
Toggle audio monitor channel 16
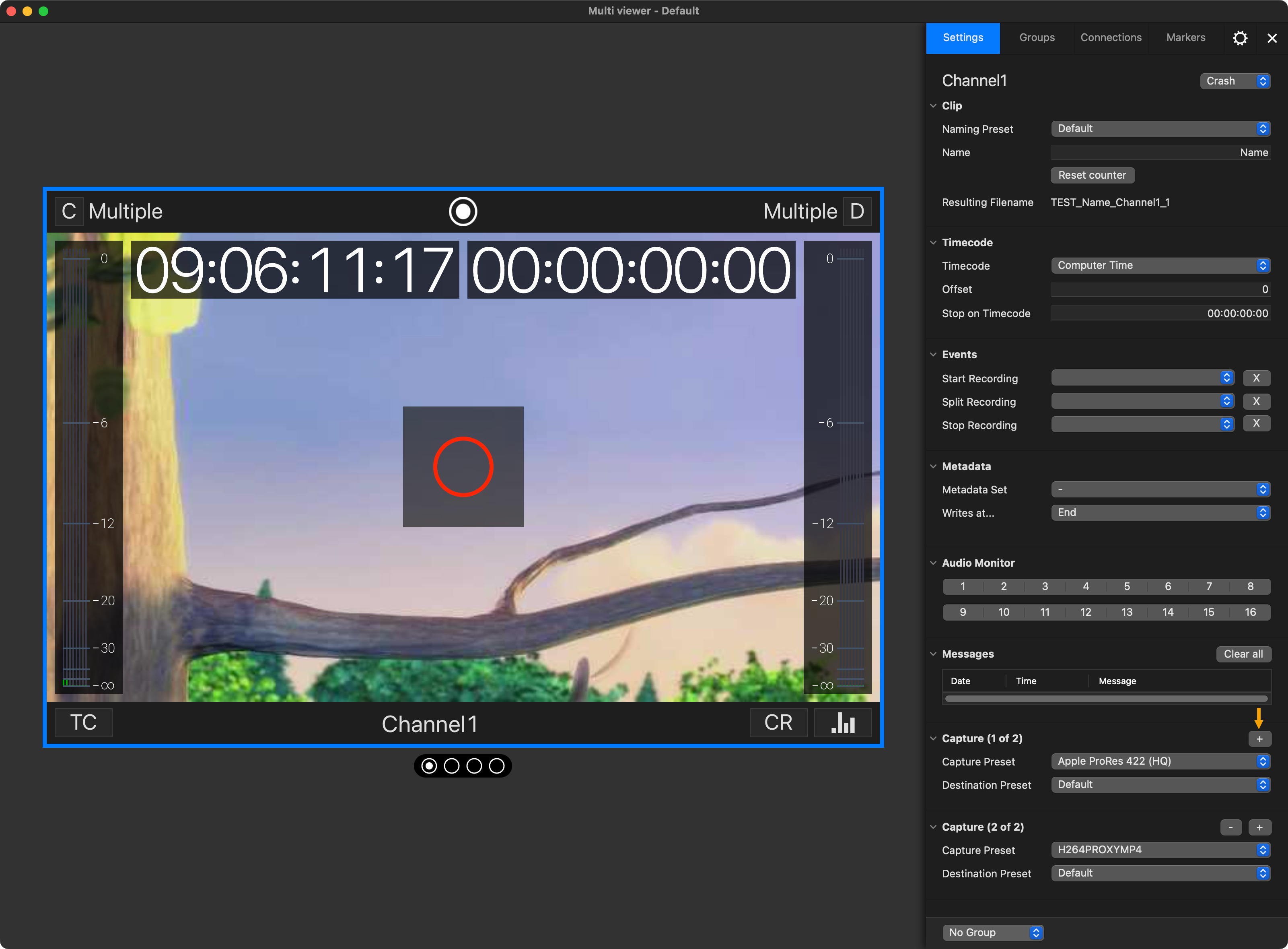click(1250, 613)
